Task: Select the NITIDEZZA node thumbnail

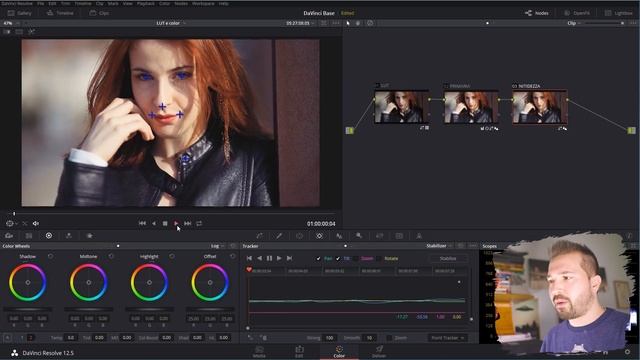Action: (540, 107)
